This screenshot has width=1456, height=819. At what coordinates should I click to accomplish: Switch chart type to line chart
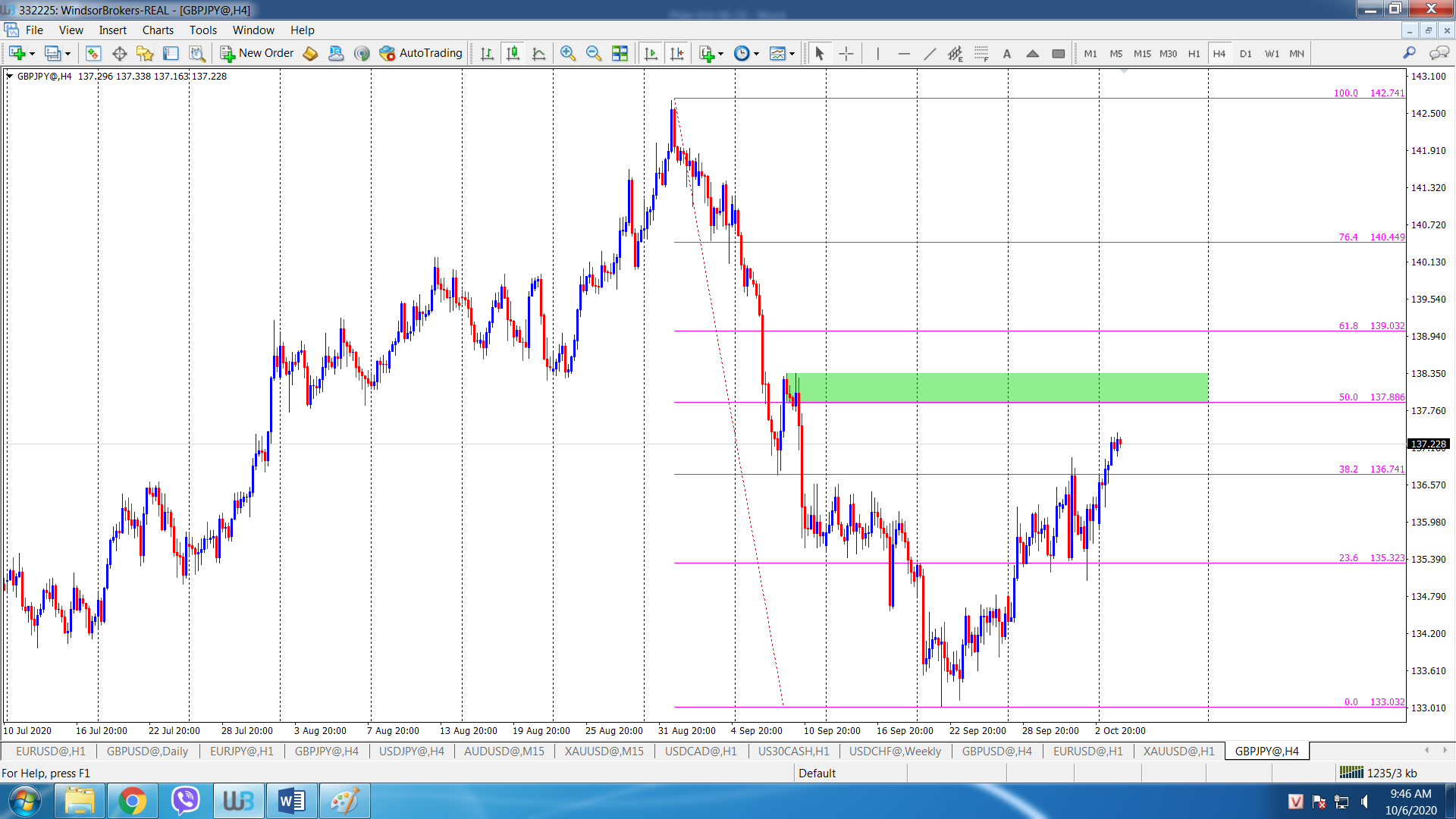coord(538,53)
